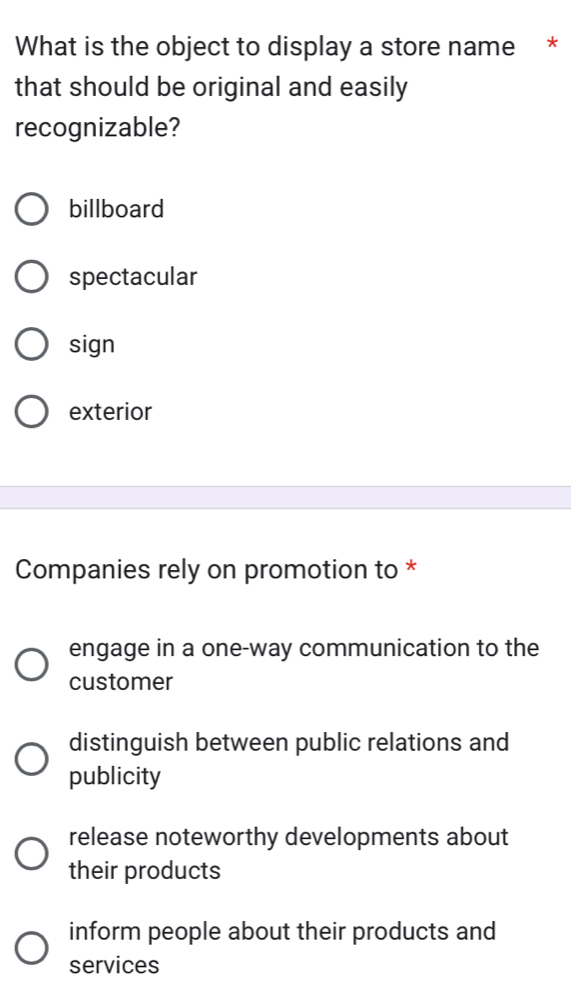This screenshot has height=994, width=571.
Task: Click 'engage in a one-way communication' label text
Action: 304,665
